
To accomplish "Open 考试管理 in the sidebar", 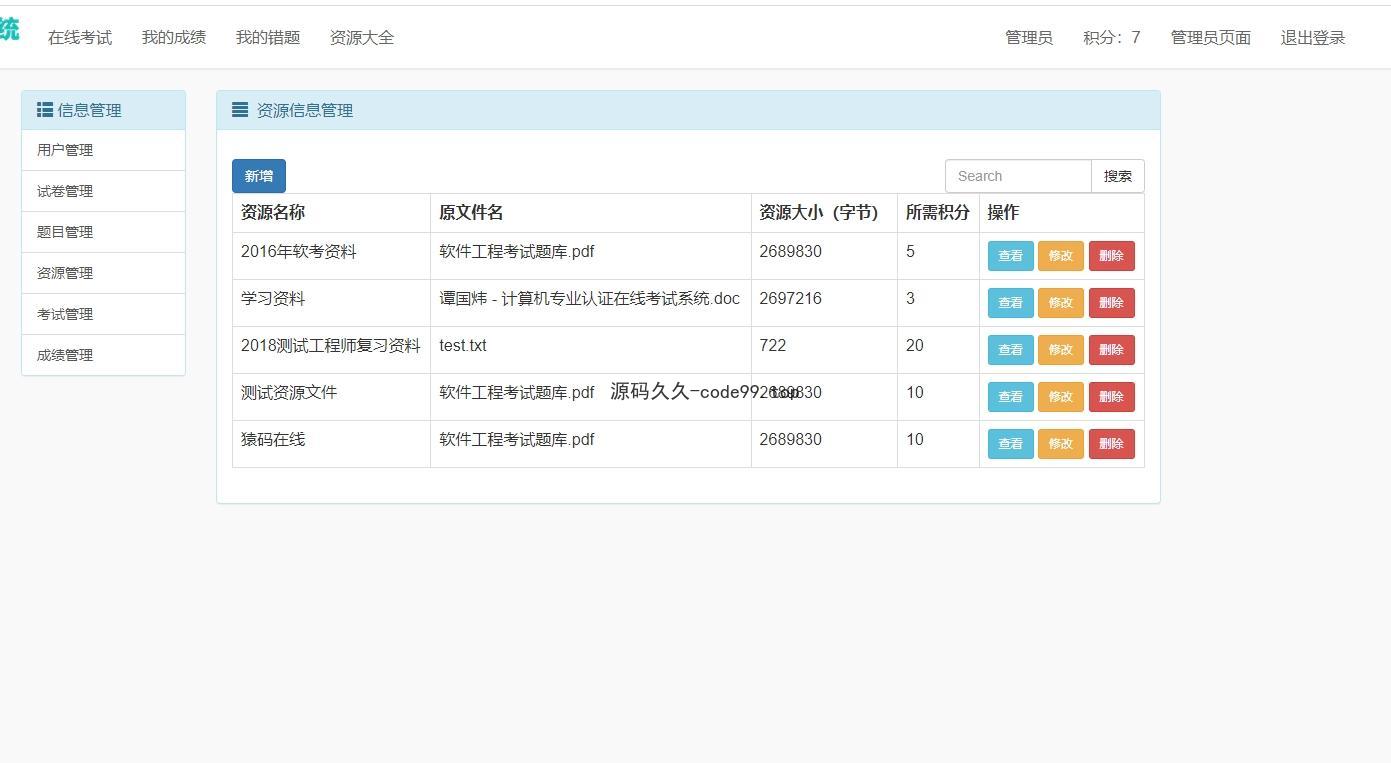I will (65, 314).
